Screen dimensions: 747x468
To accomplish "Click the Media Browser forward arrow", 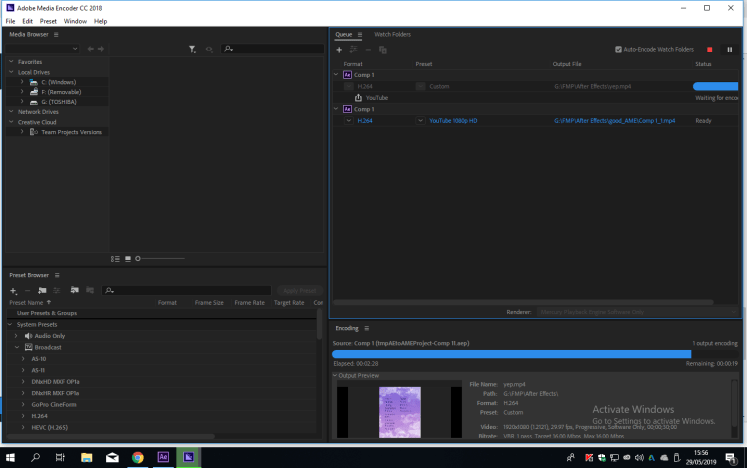I will click(101, 49).
